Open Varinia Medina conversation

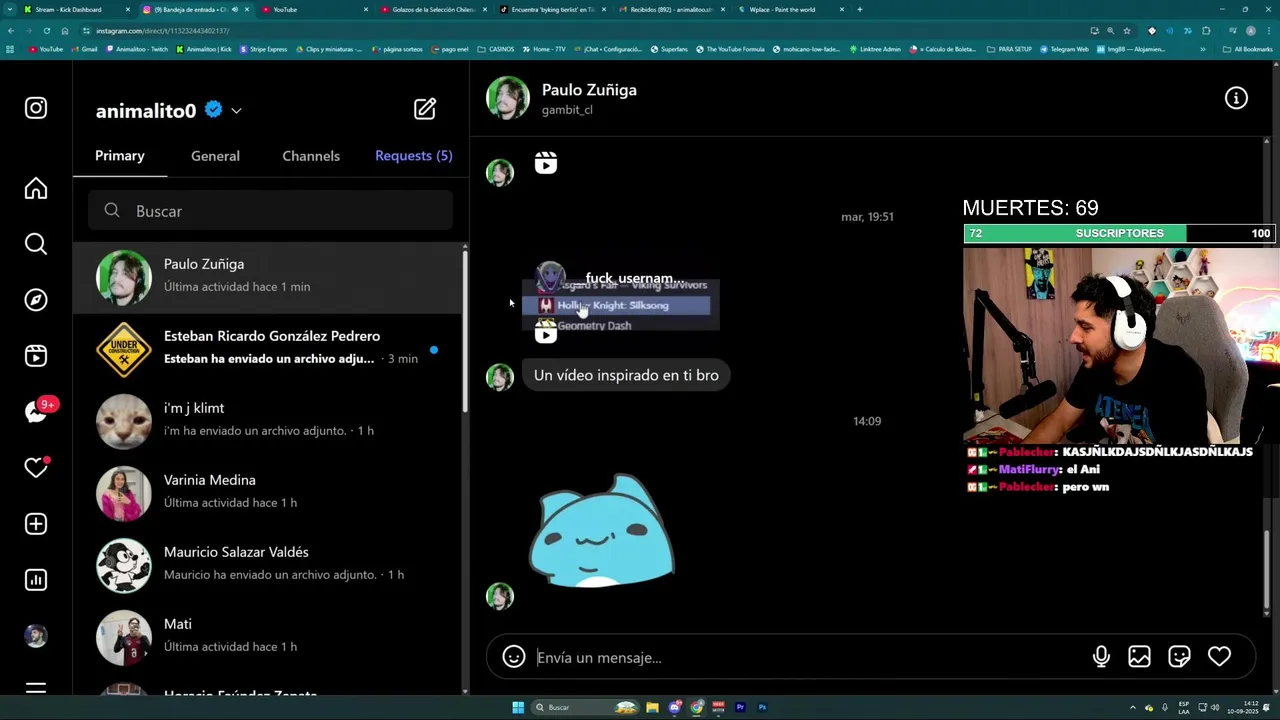coord(270,493)
